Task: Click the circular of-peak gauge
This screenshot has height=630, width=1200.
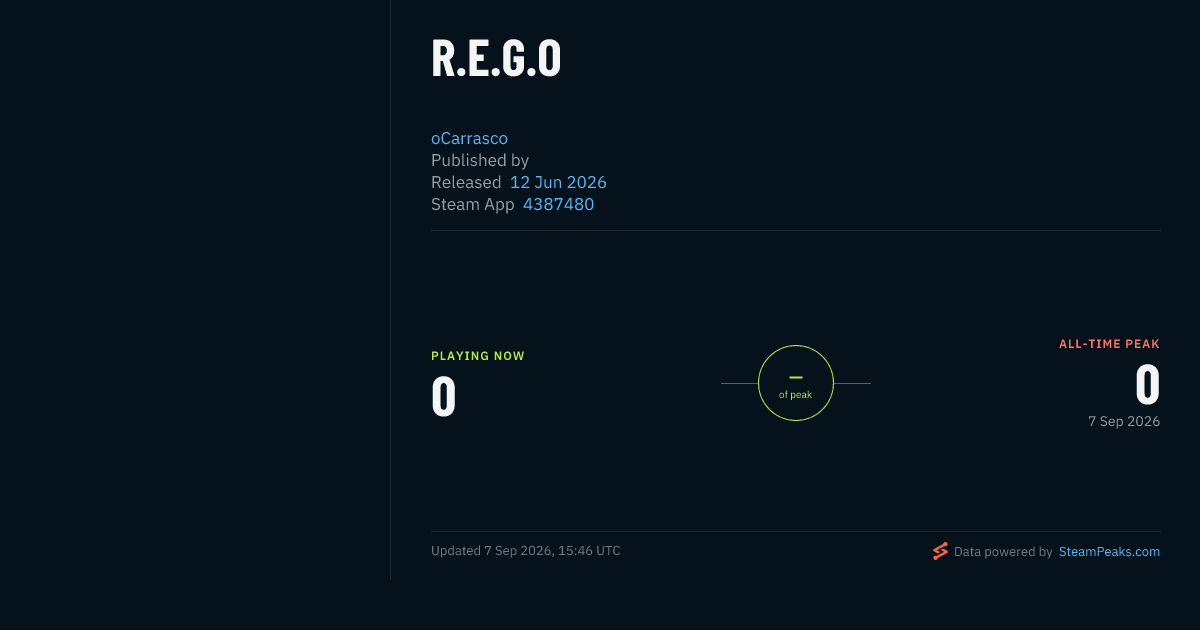Action: [x=796, y=383]
